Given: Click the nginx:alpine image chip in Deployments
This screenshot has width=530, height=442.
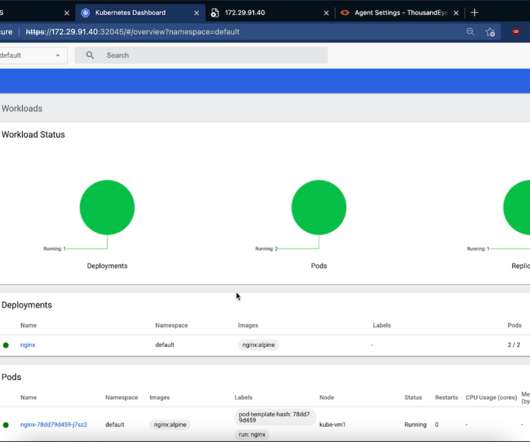Looking at the screenshot, I should click(259, 345).
